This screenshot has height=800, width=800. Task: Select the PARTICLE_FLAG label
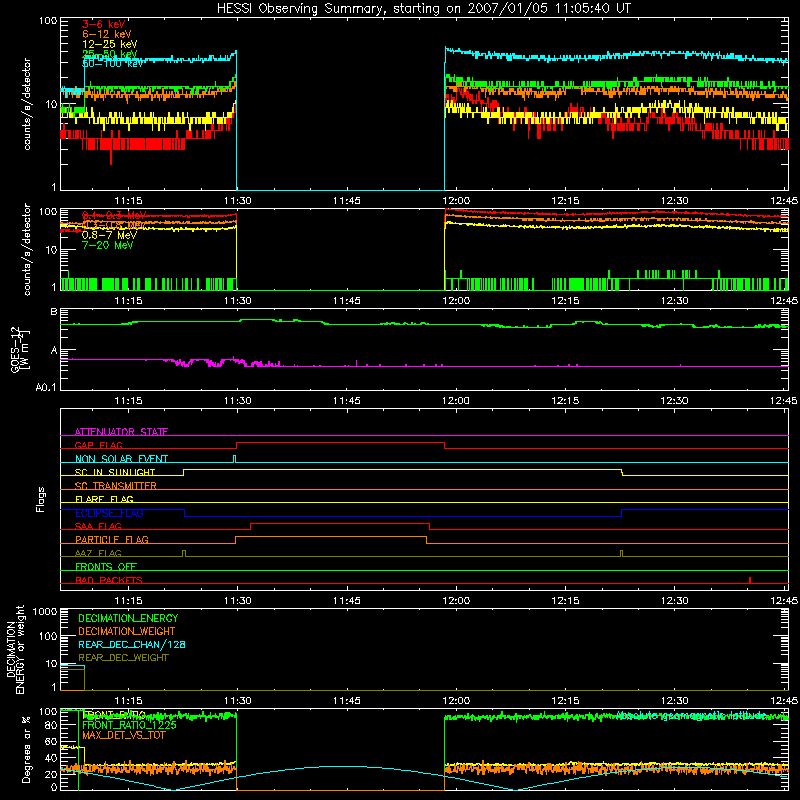coord(112,539)
